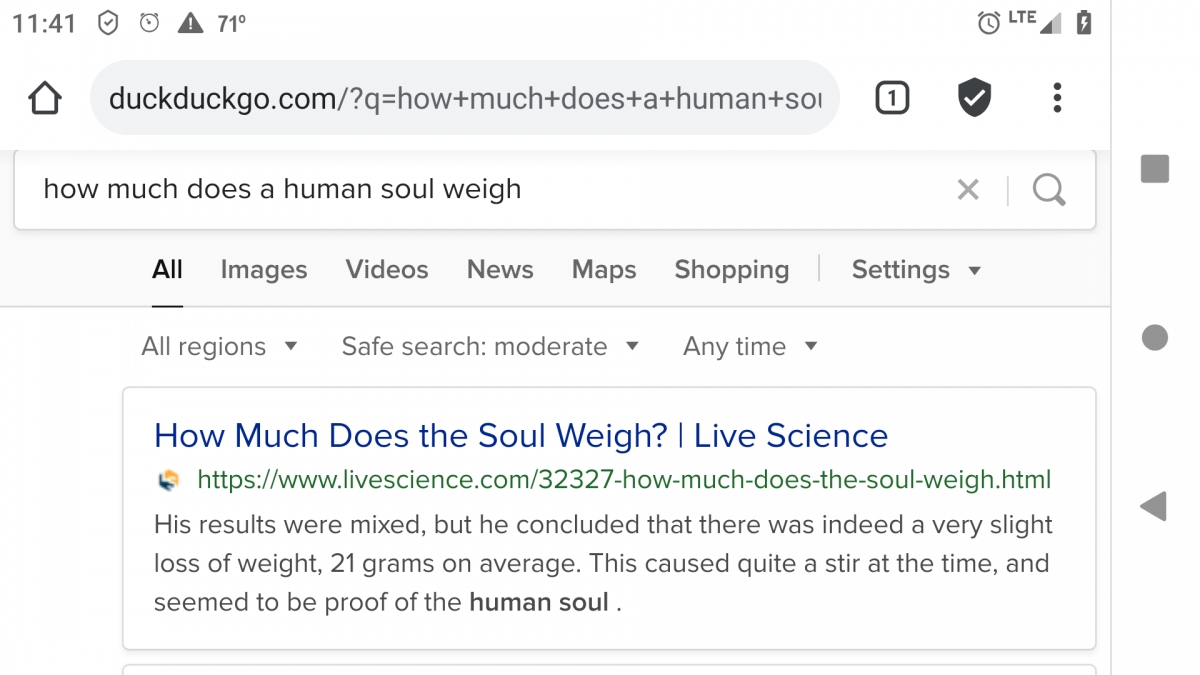Switch to the Videos tab
The image size is (1200, 675).
(387, 270)
